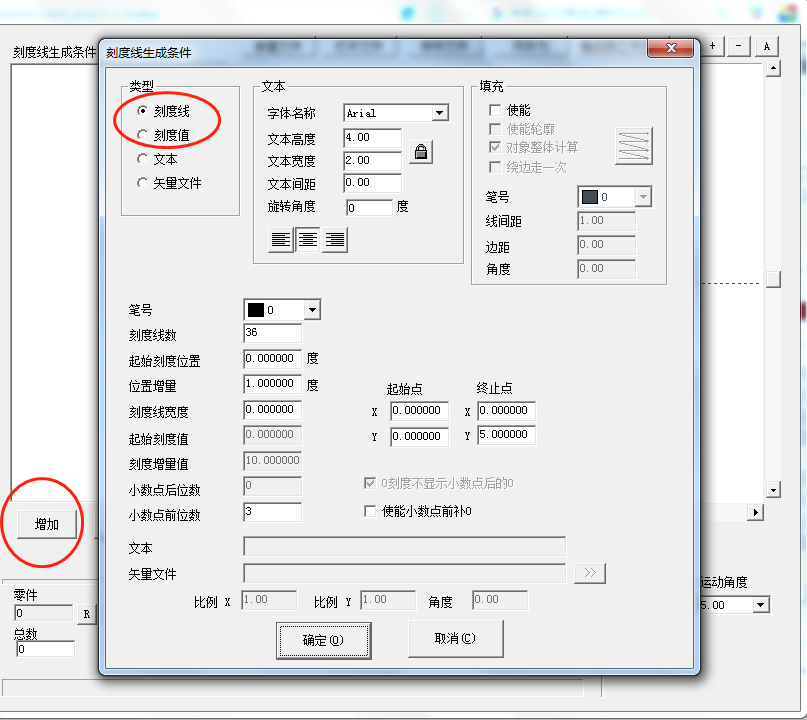The image size is (807, 720).
Task: Click the 刻度增量值 field showing 10.000000
Action: tap(272, 461)
